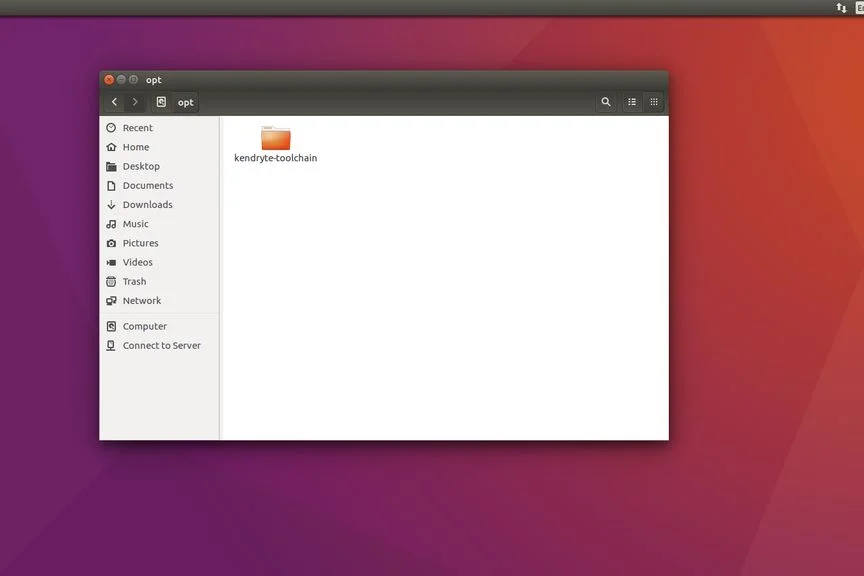Image resolution: width=864 pixels, height=576 pixels.
Task: Click the Desktop folder icon in sidebar
Action: (x=111, y=166)
